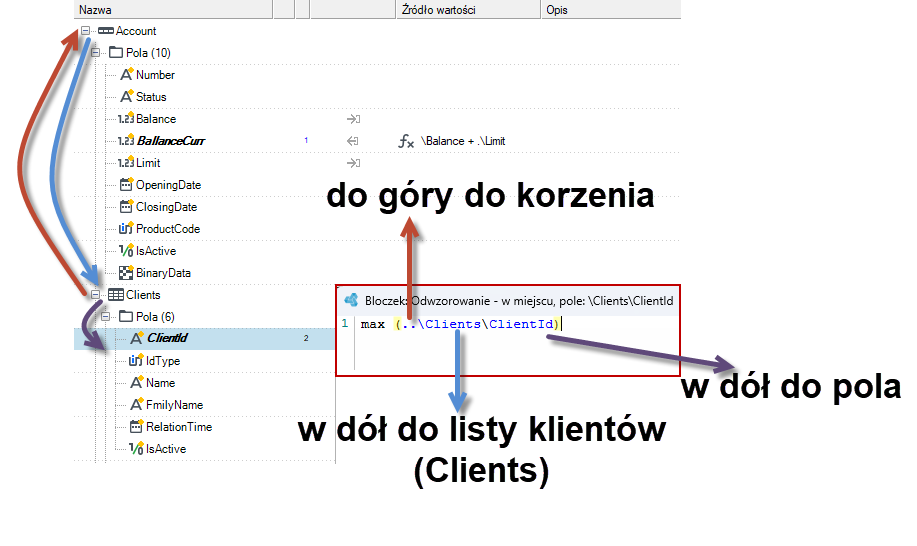Click the order number 1 in BallanceCurr row
Screen dimensions: 917x546
pos(306,140)
